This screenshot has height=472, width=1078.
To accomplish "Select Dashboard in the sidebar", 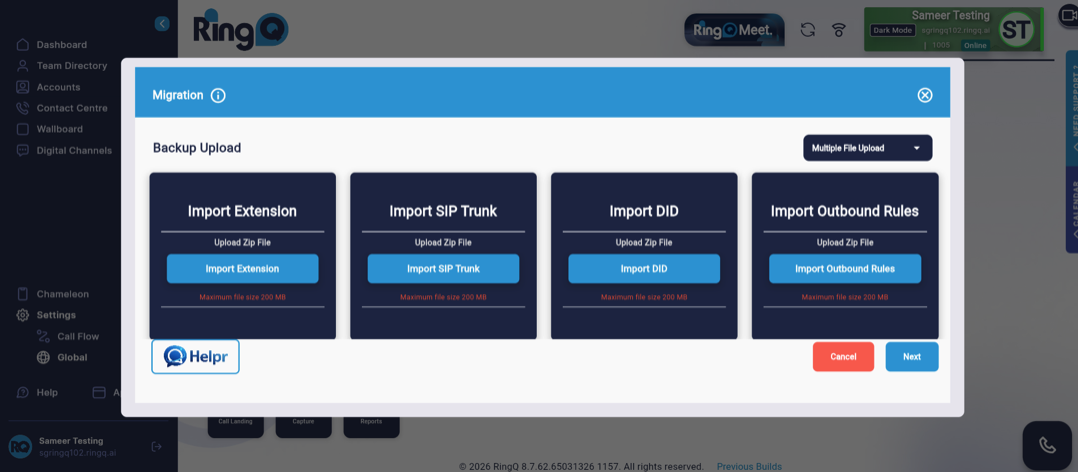I will point(61,45).
